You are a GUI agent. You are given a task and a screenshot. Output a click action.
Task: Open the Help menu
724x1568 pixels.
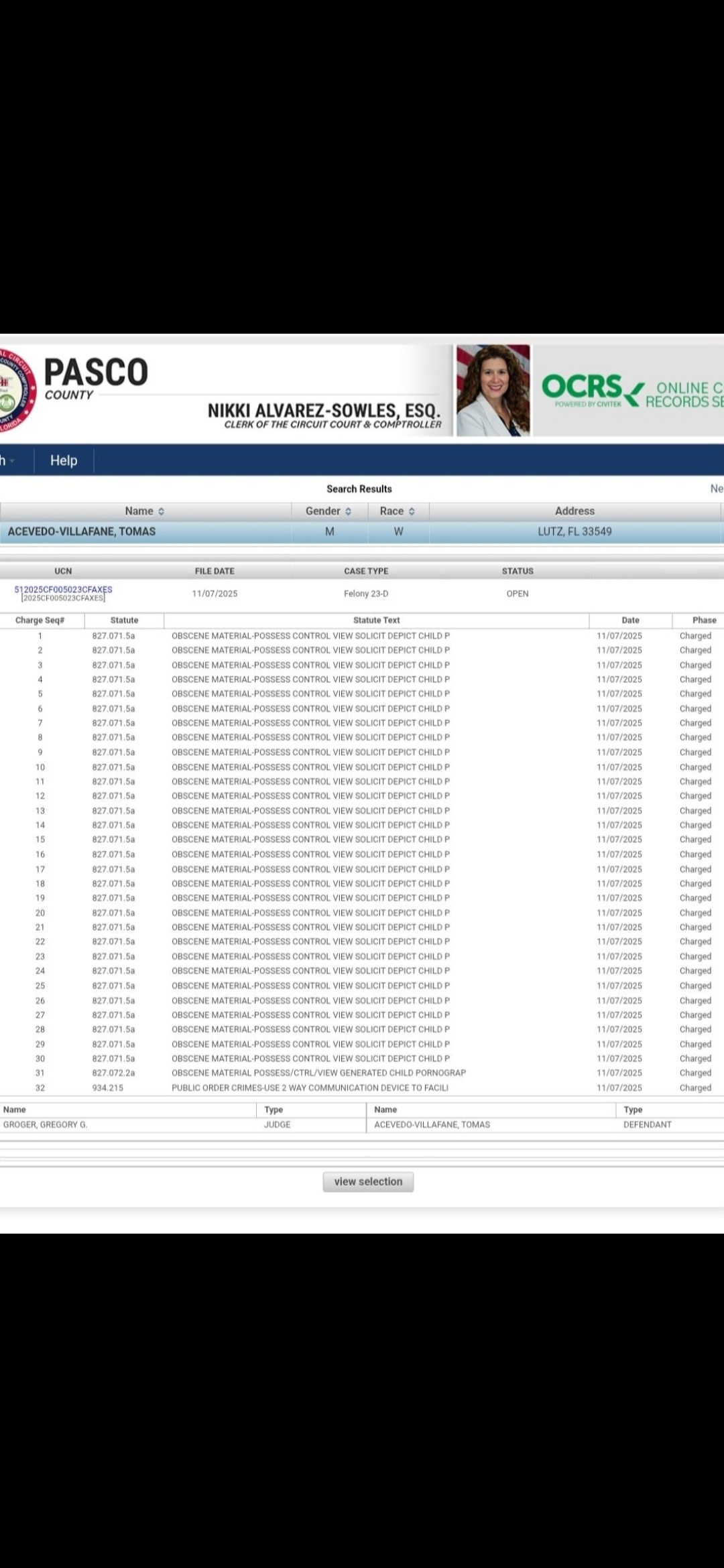coord(64,460)
